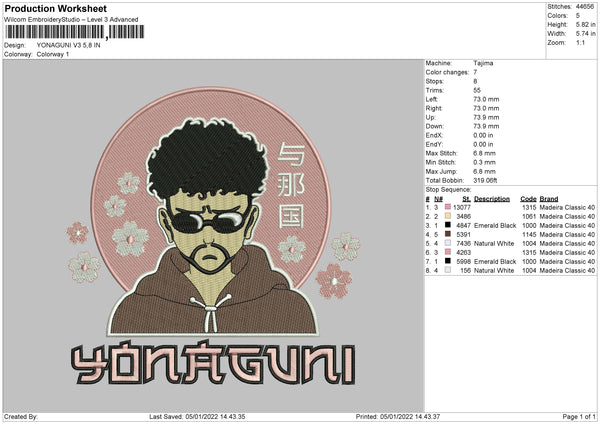Click the 'Created By:' footer label
600x424 pixels.
click(x=21, y=417)
